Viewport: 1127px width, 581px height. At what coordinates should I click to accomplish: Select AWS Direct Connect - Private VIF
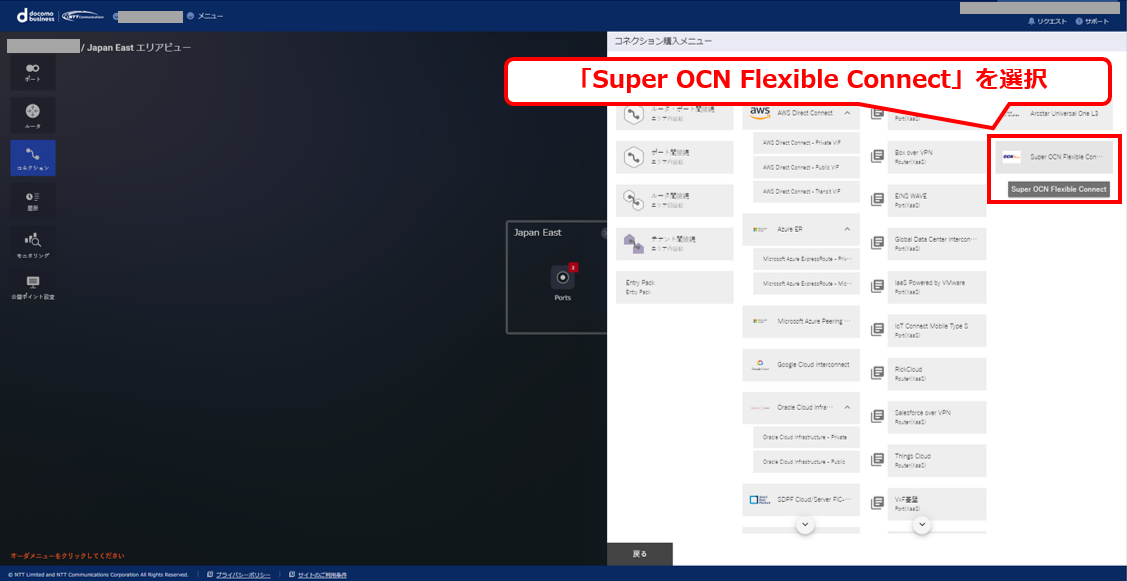point(806,143)
